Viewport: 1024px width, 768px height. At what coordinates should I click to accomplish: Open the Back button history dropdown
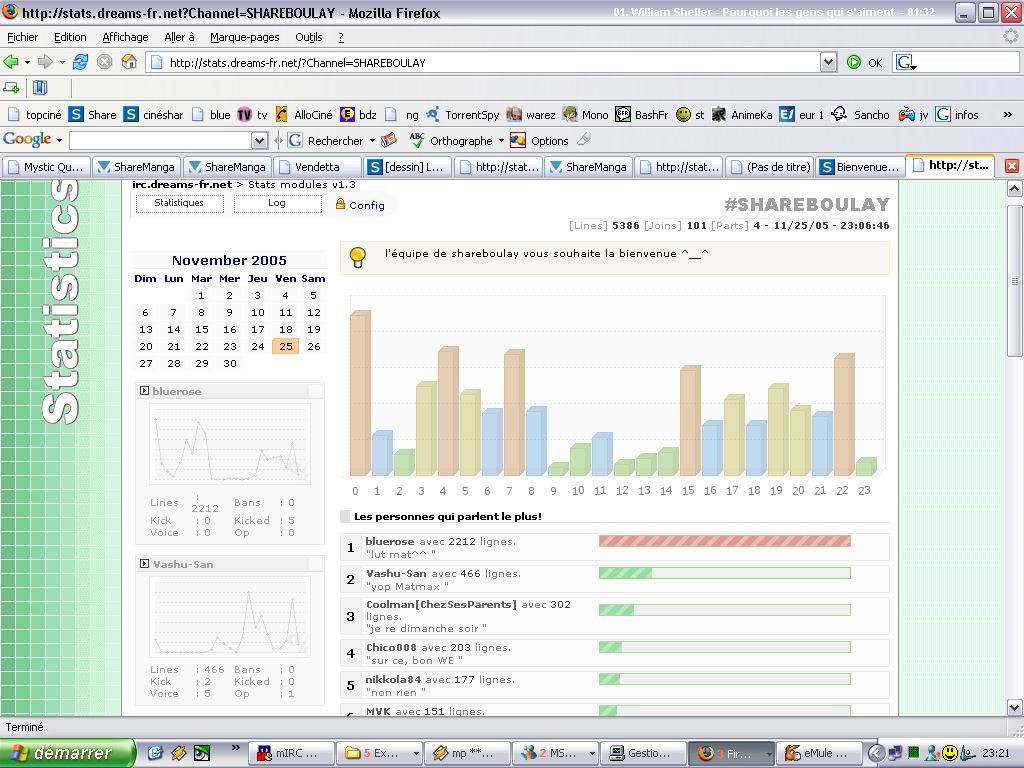[x=27, y=63]
